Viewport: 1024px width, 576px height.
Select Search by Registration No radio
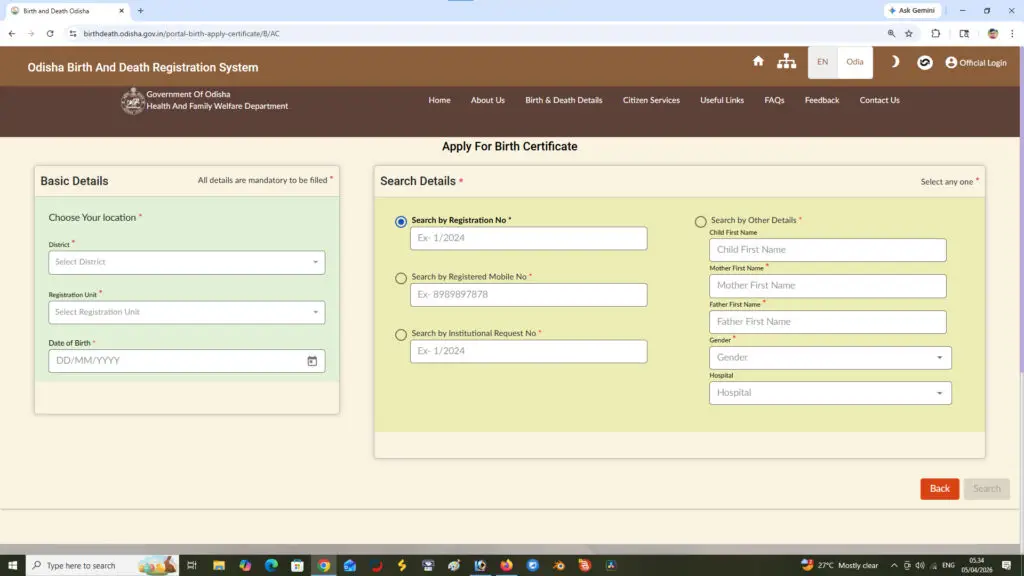click(401, 222)
